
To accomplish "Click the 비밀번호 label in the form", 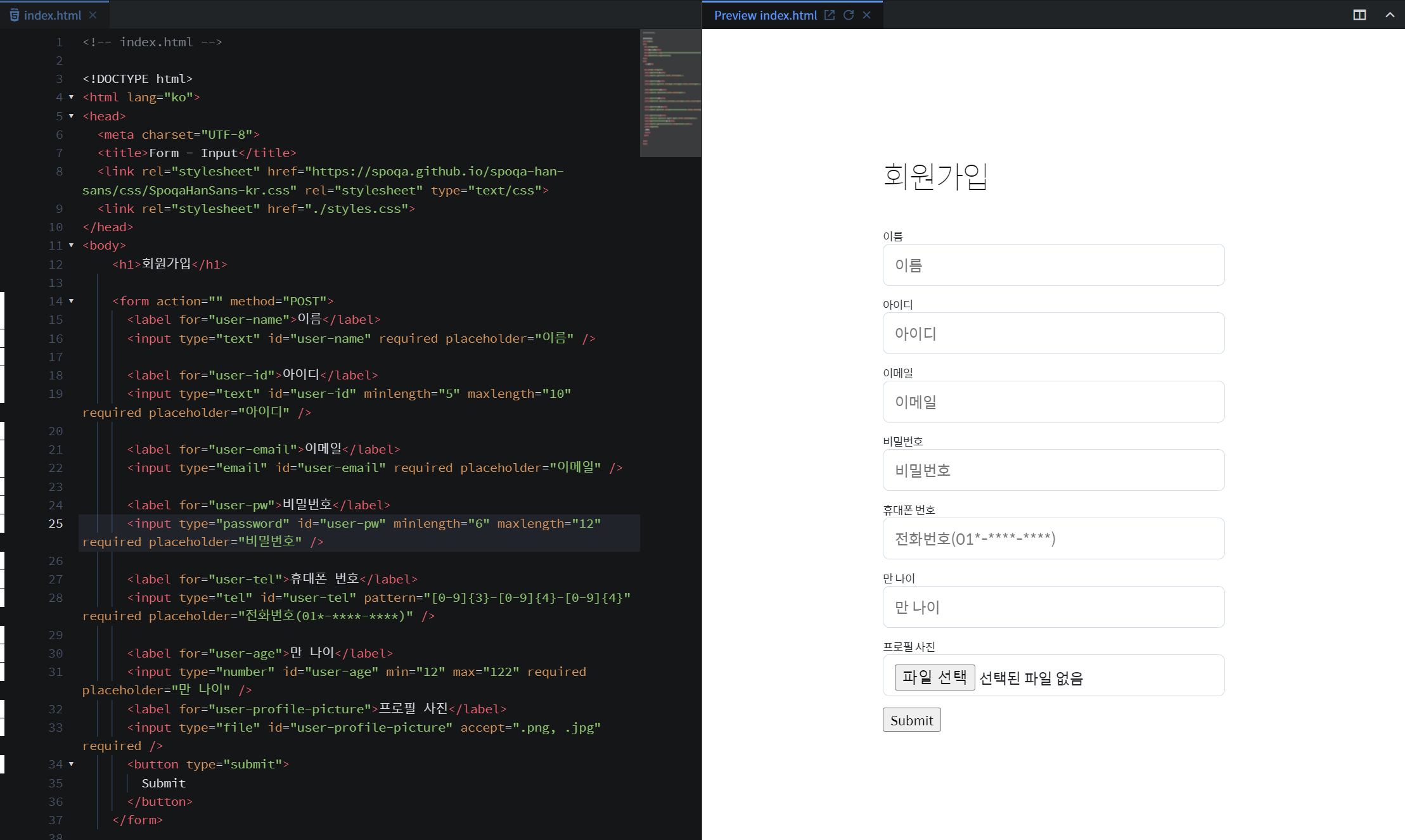I will [x=903, y=442].
